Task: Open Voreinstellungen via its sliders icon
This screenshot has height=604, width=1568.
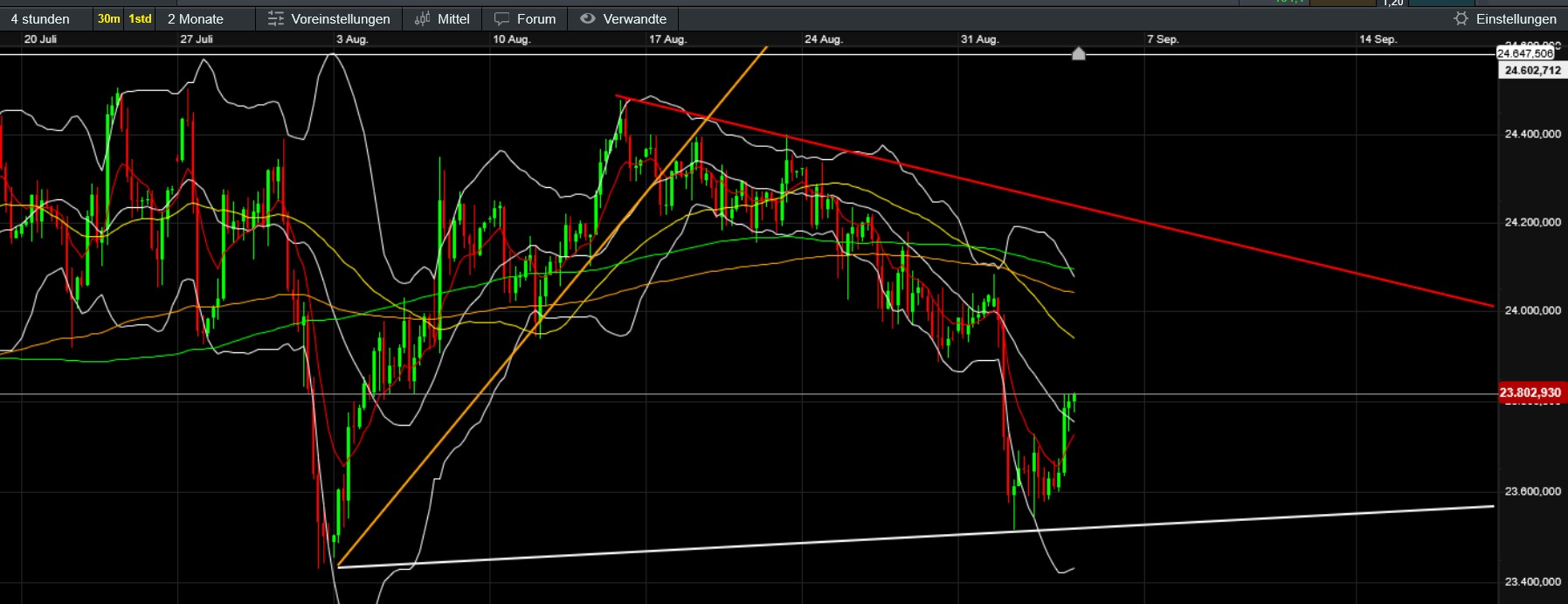Action: (276, 18)
